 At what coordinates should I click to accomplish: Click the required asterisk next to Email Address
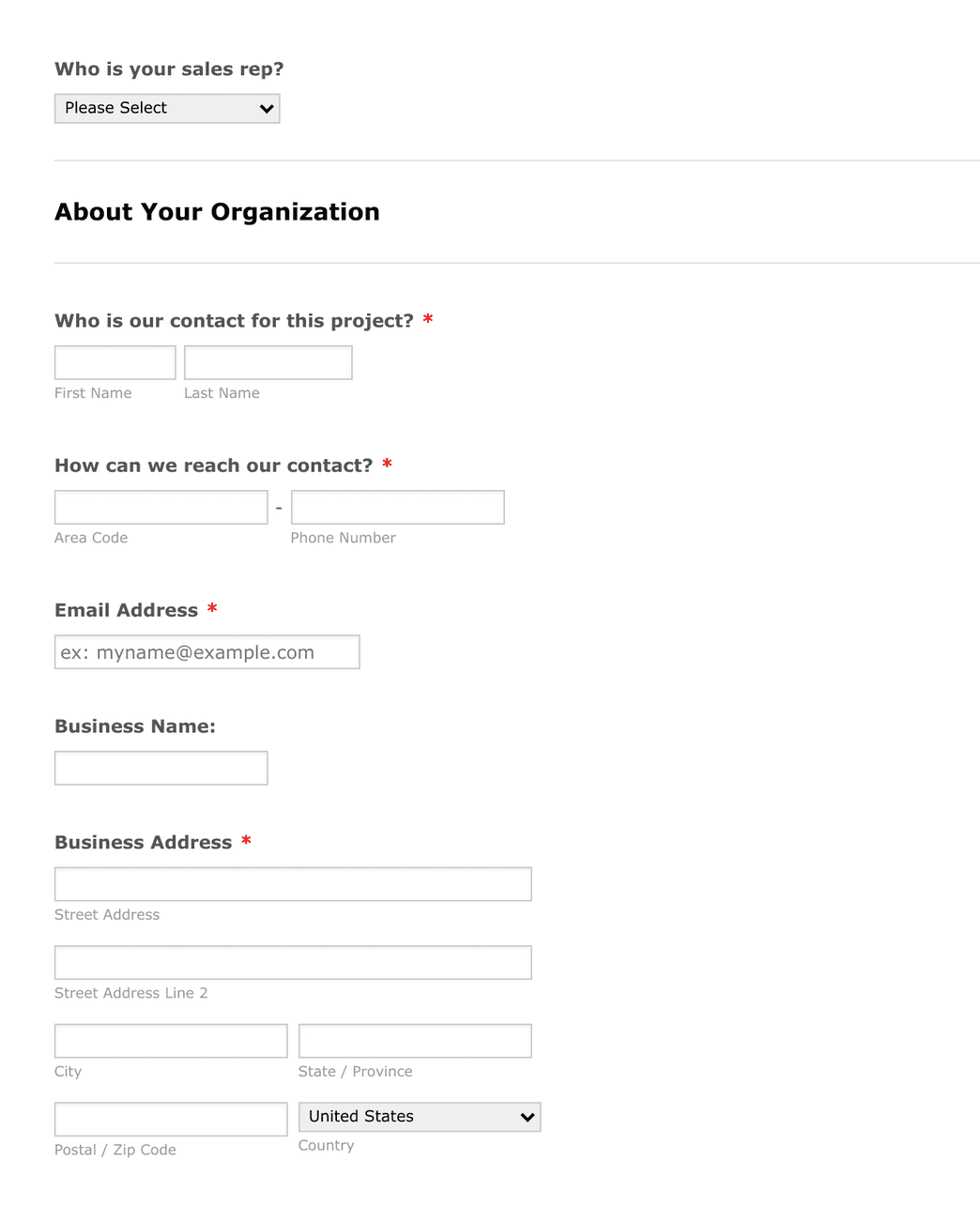(211, 609)
